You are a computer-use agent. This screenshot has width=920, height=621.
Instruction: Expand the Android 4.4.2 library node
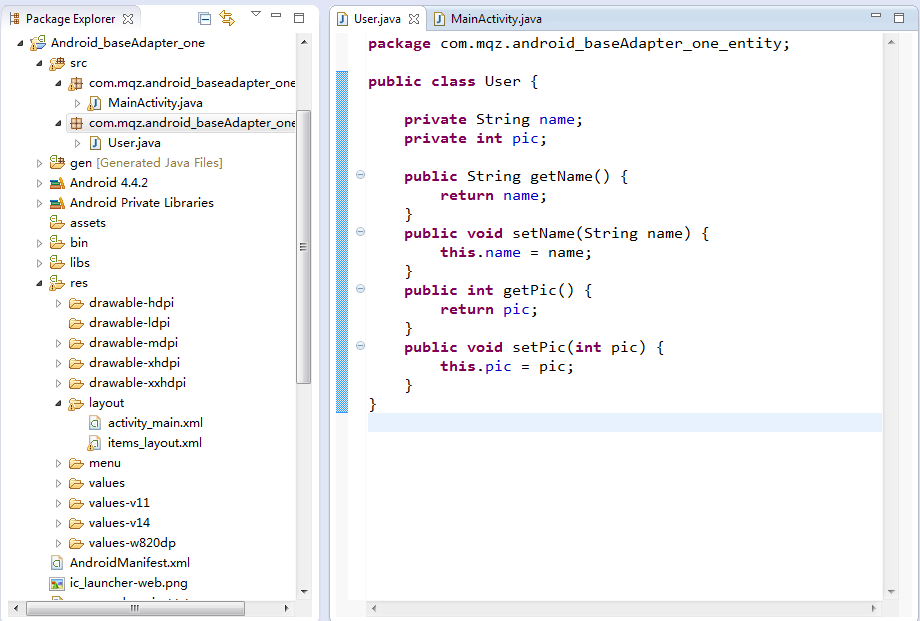(40, 183)
